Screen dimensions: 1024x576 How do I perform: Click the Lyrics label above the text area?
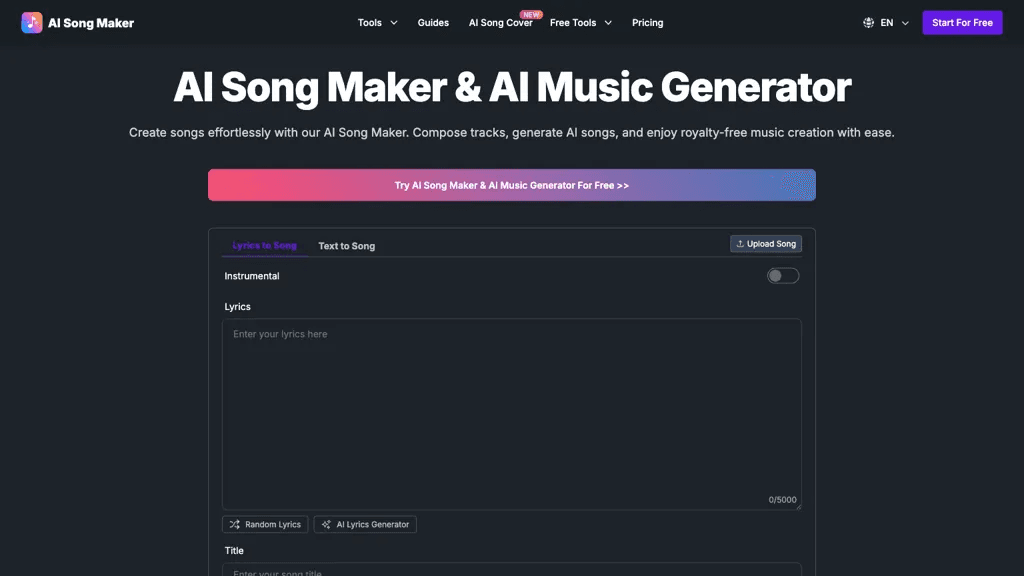pyautogui.click(x=238, y=306)
